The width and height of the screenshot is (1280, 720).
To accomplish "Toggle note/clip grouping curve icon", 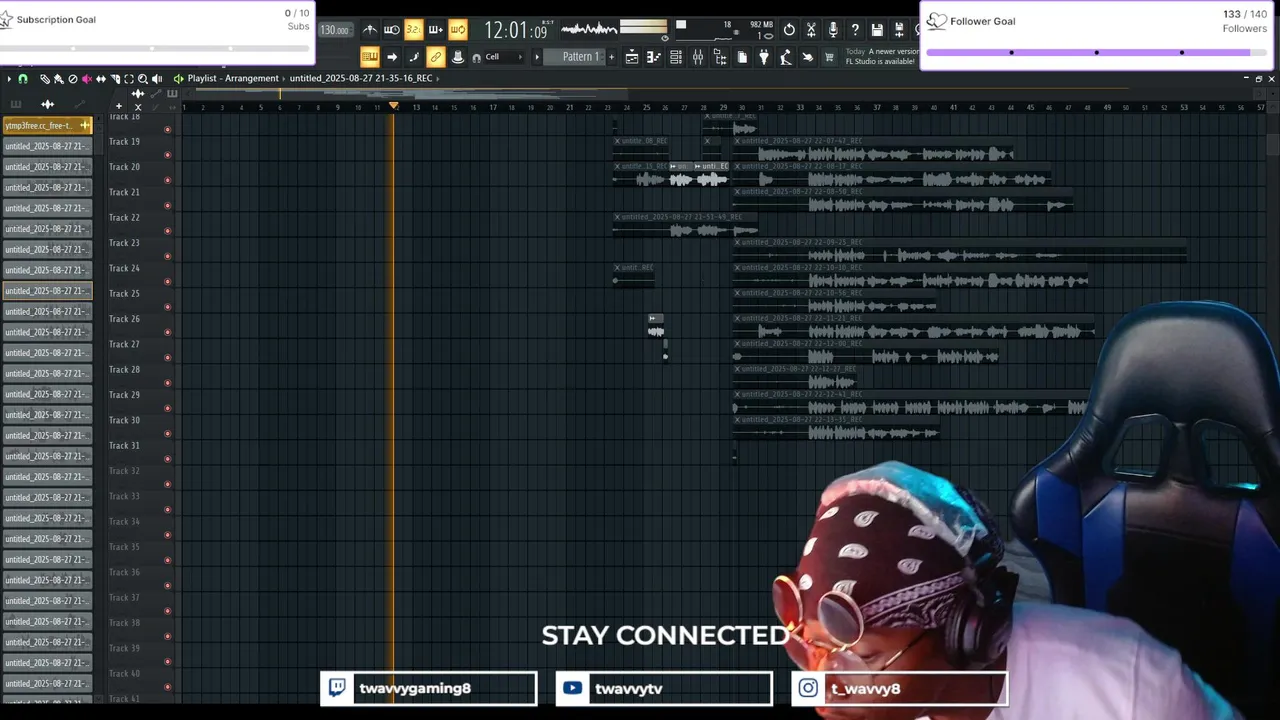I will (414, 57).
